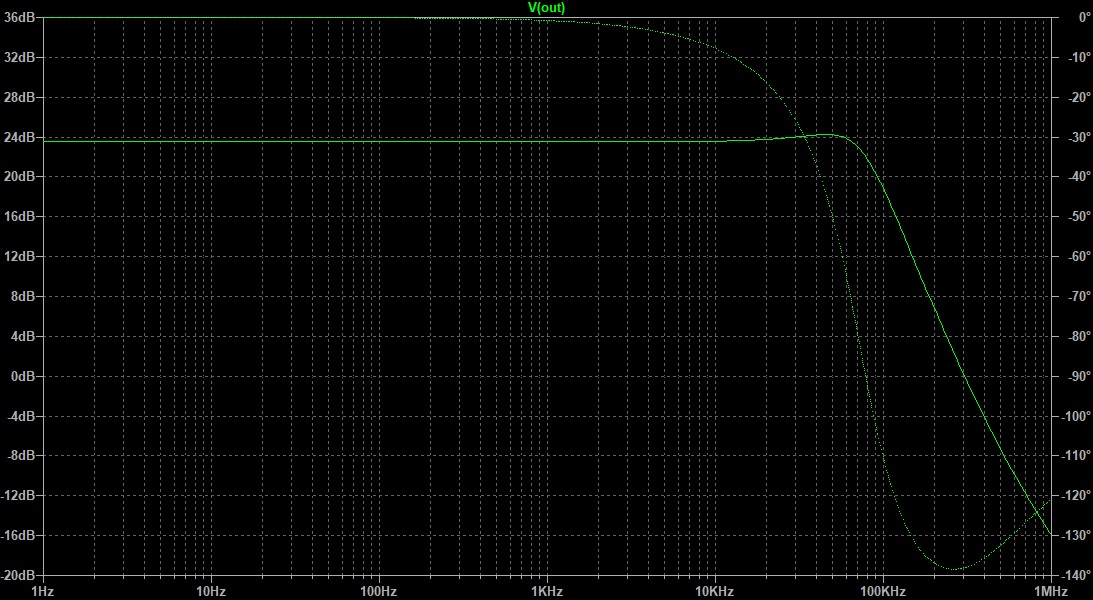
Task: Select the 24dB tick label on the left axis
Action: point(20,137)
